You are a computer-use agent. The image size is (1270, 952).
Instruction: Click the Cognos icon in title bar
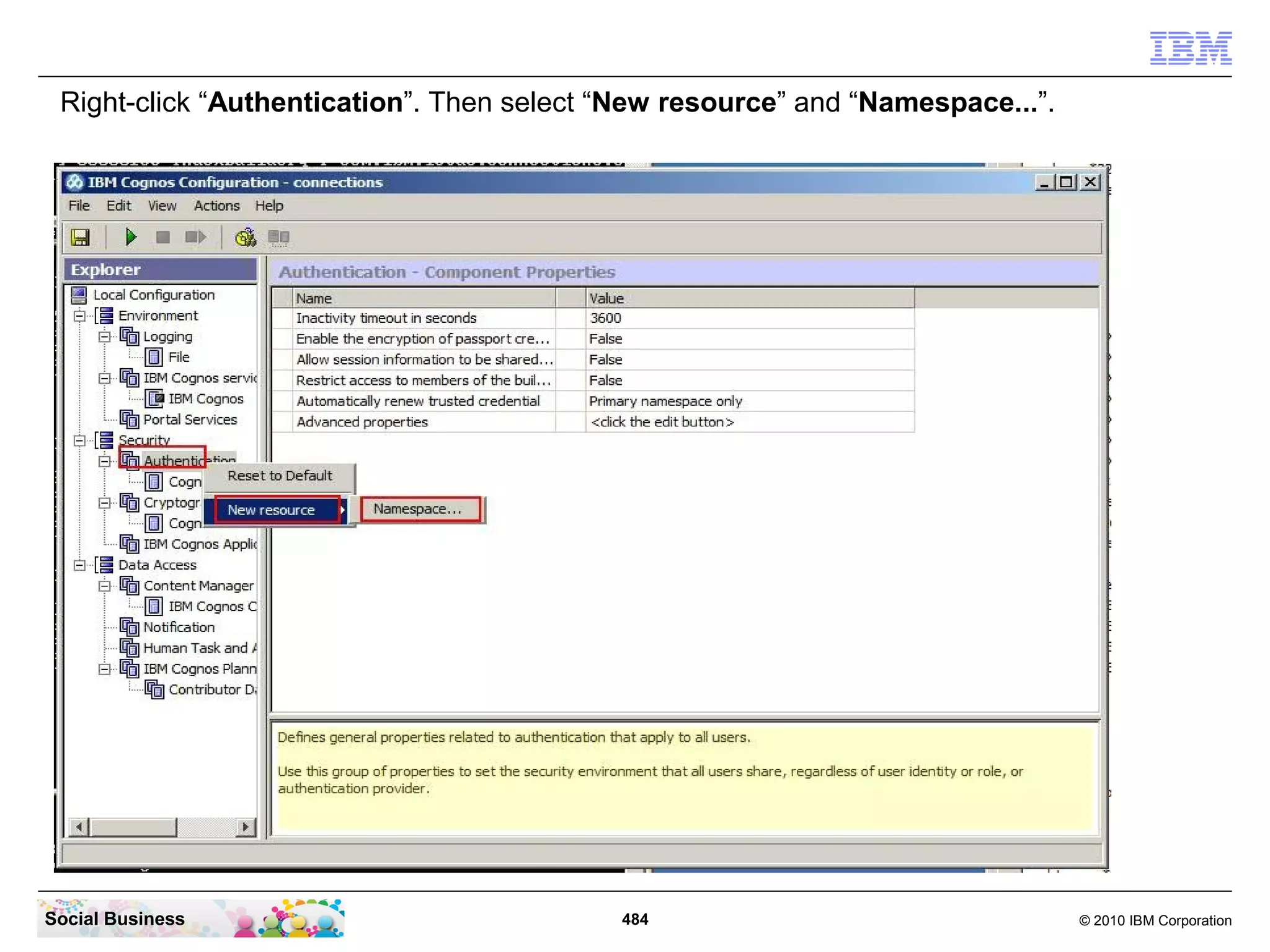pos(75,182)
